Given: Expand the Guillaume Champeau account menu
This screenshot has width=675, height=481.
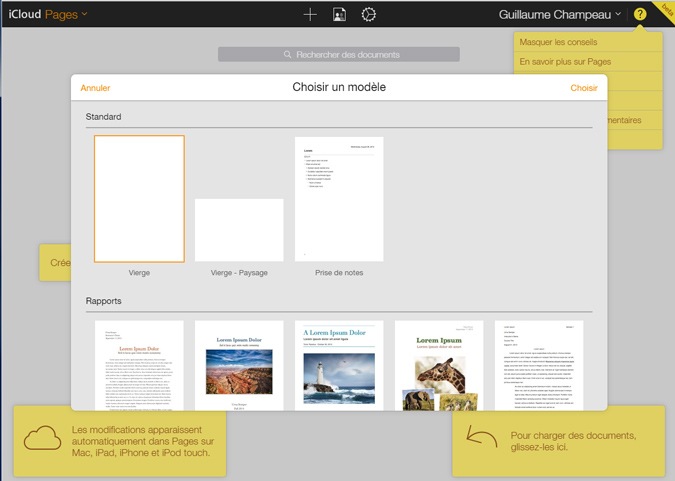Looking at the screenshot, I should 560,15.
